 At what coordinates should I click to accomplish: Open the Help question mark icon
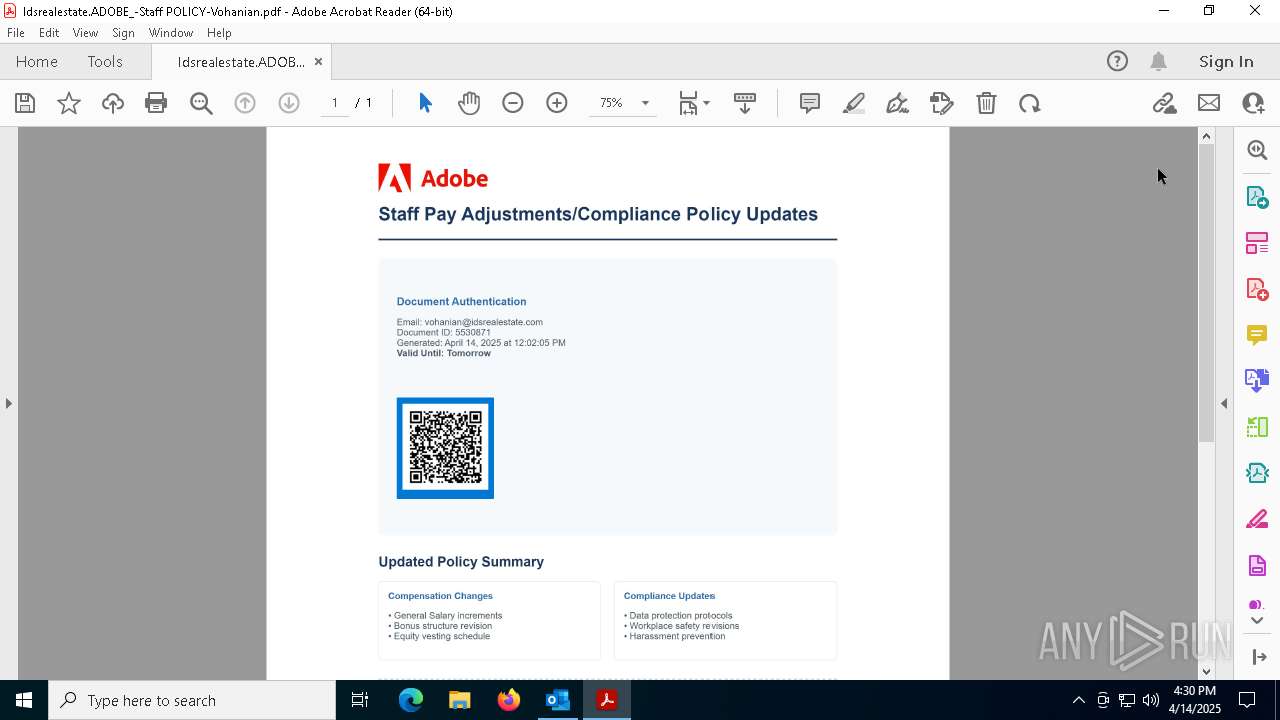[1117, 62]
